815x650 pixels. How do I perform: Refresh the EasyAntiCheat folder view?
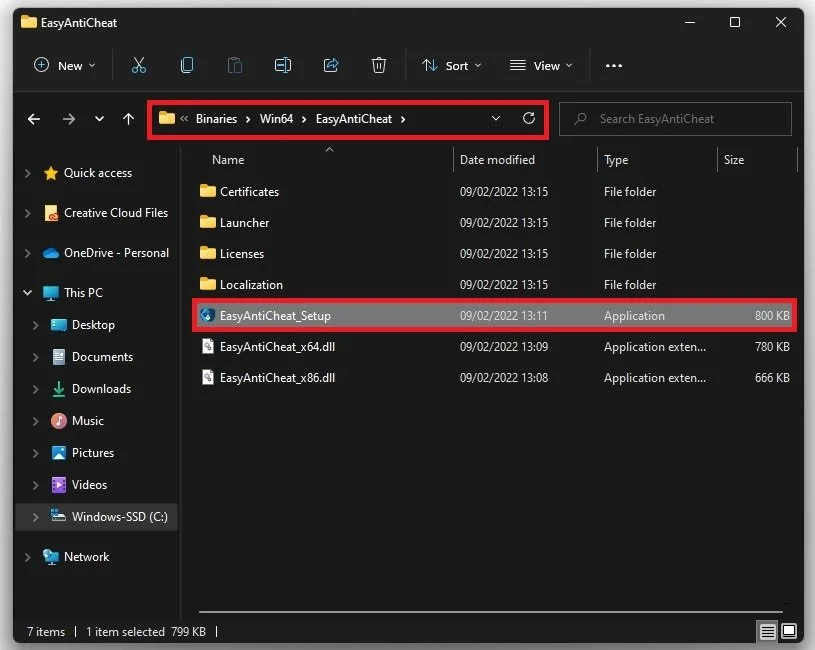point(529,118)
